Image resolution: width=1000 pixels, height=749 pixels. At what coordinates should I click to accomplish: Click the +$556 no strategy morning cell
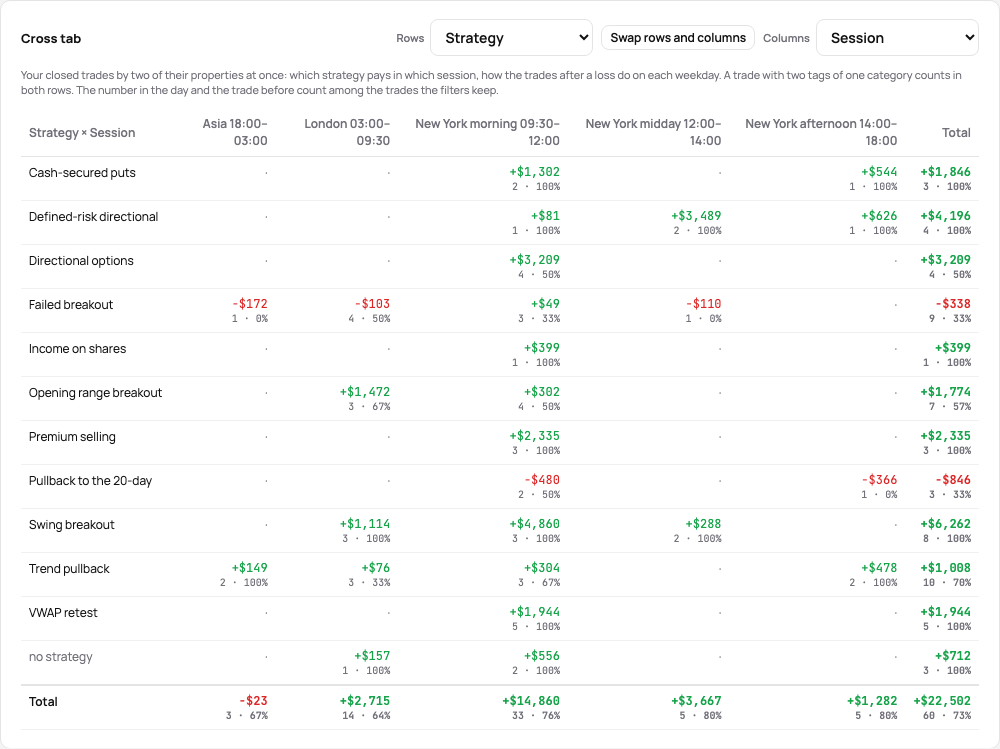coord(536,662)
